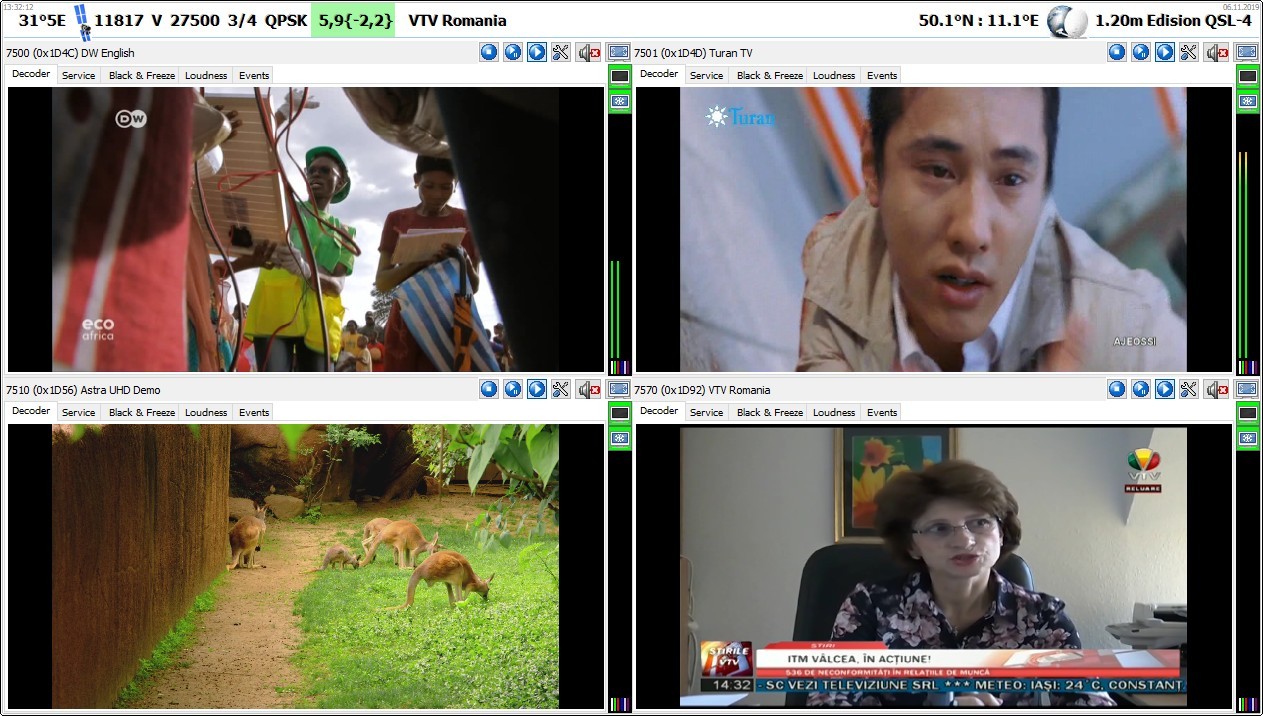Expand Astra UHD Demo to fullscreen view
1263x716 pixels.
(x=619, y=389)
